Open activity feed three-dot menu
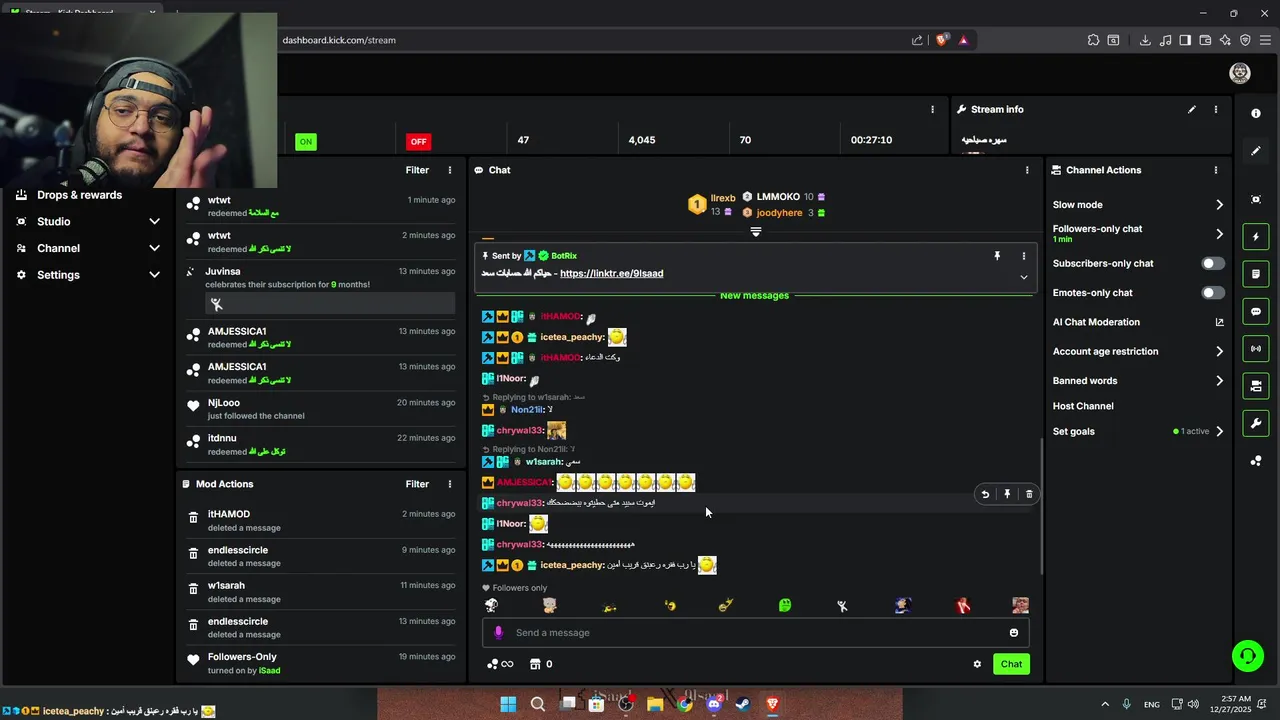The height and width of the screenshot is (720, 1280). (x=449, y=170)
